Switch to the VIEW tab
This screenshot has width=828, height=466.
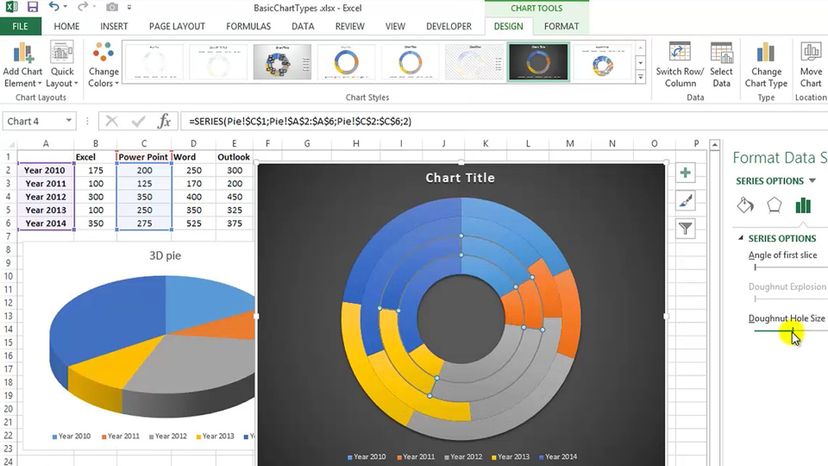[x=395, y=26]
